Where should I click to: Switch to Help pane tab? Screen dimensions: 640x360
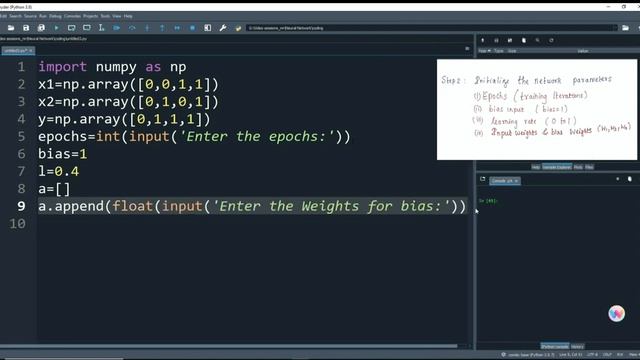536,167
